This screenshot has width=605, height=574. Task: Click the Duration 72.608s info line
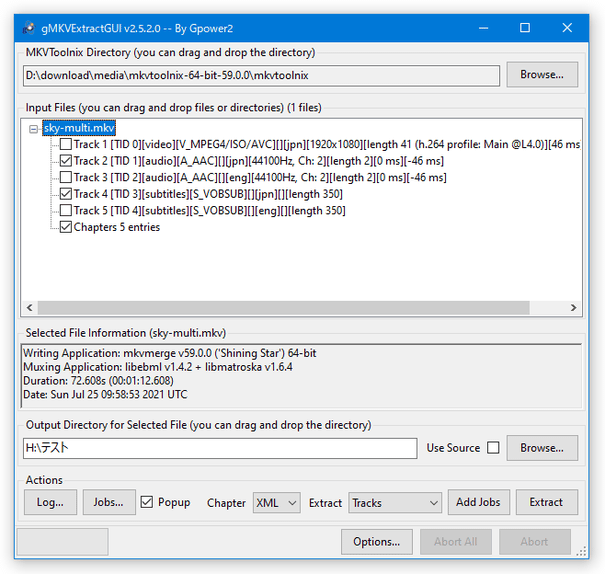click(98, 381)
